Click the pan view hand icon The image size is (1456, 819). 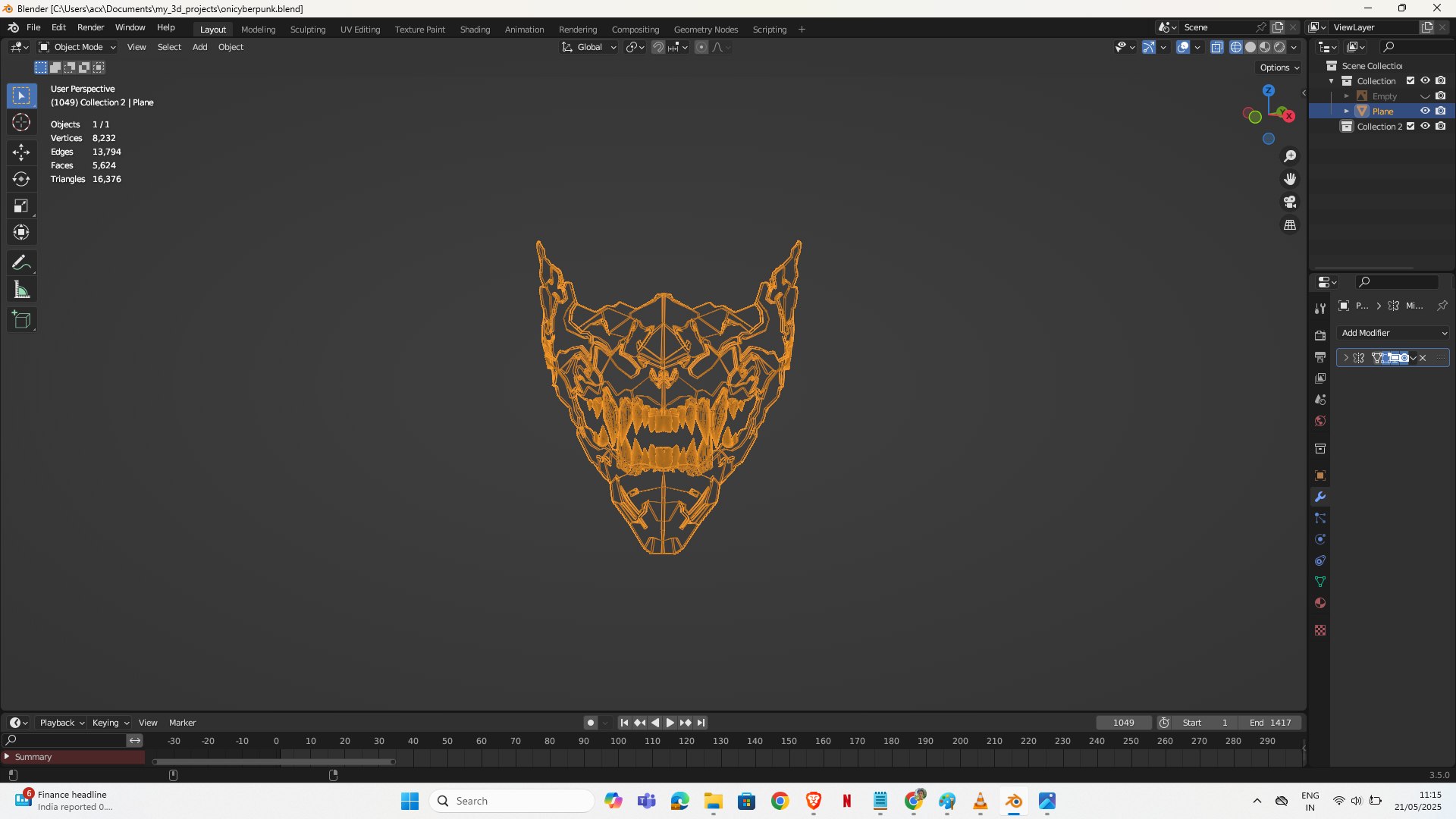point(1290,179)
